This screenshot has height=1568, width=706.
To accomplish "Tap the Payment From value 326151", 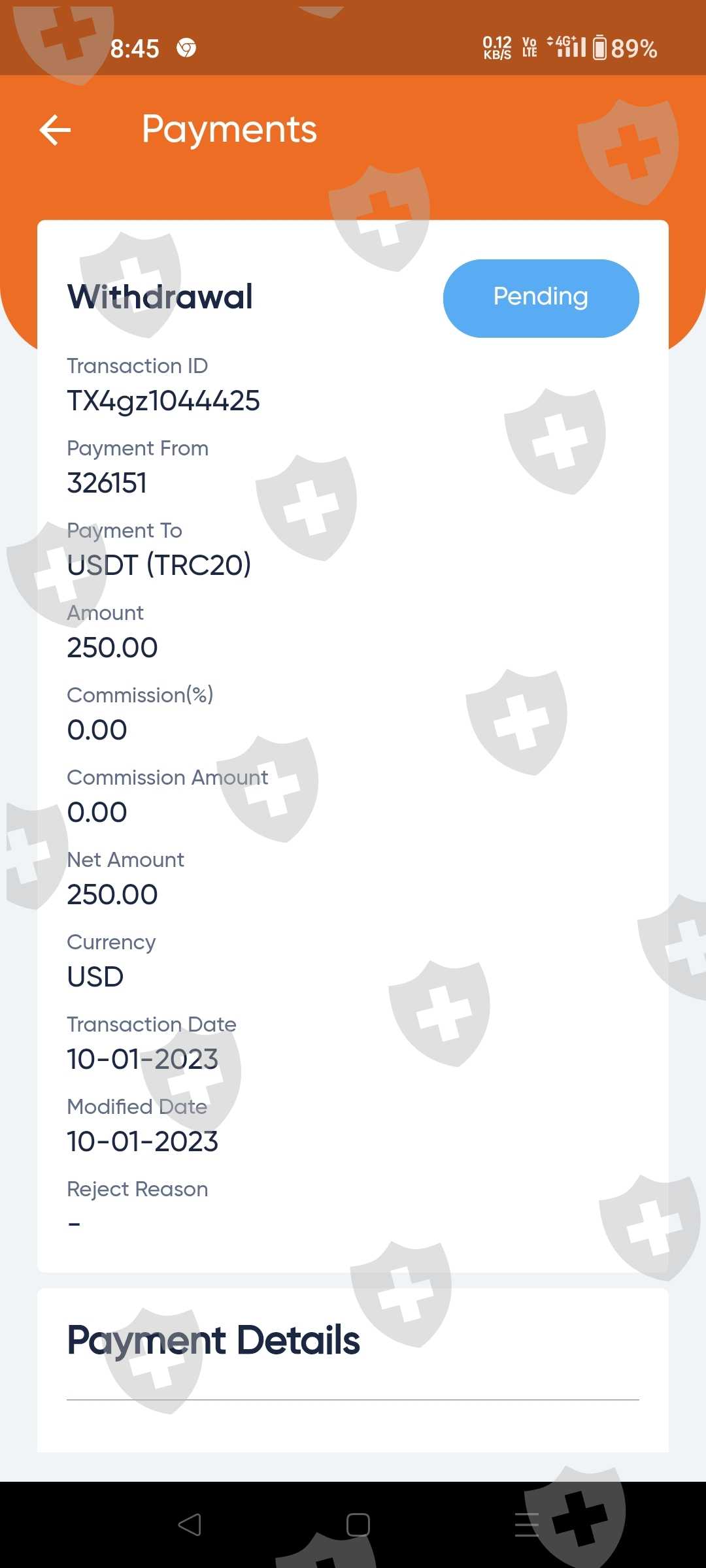I will click(107, 483).
